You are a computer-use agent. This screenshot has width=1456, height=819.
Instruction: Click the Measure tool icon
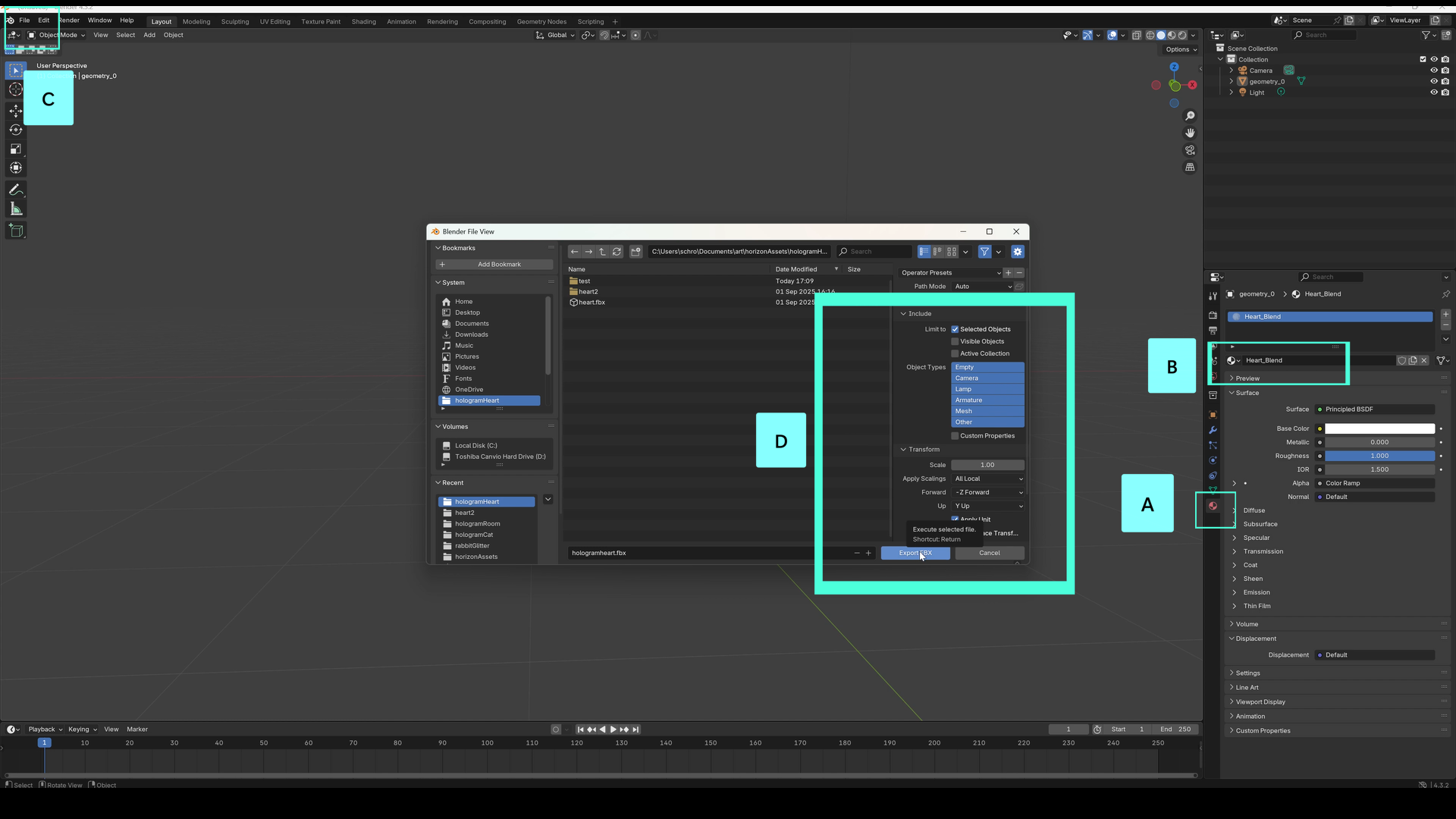[15, 209]
